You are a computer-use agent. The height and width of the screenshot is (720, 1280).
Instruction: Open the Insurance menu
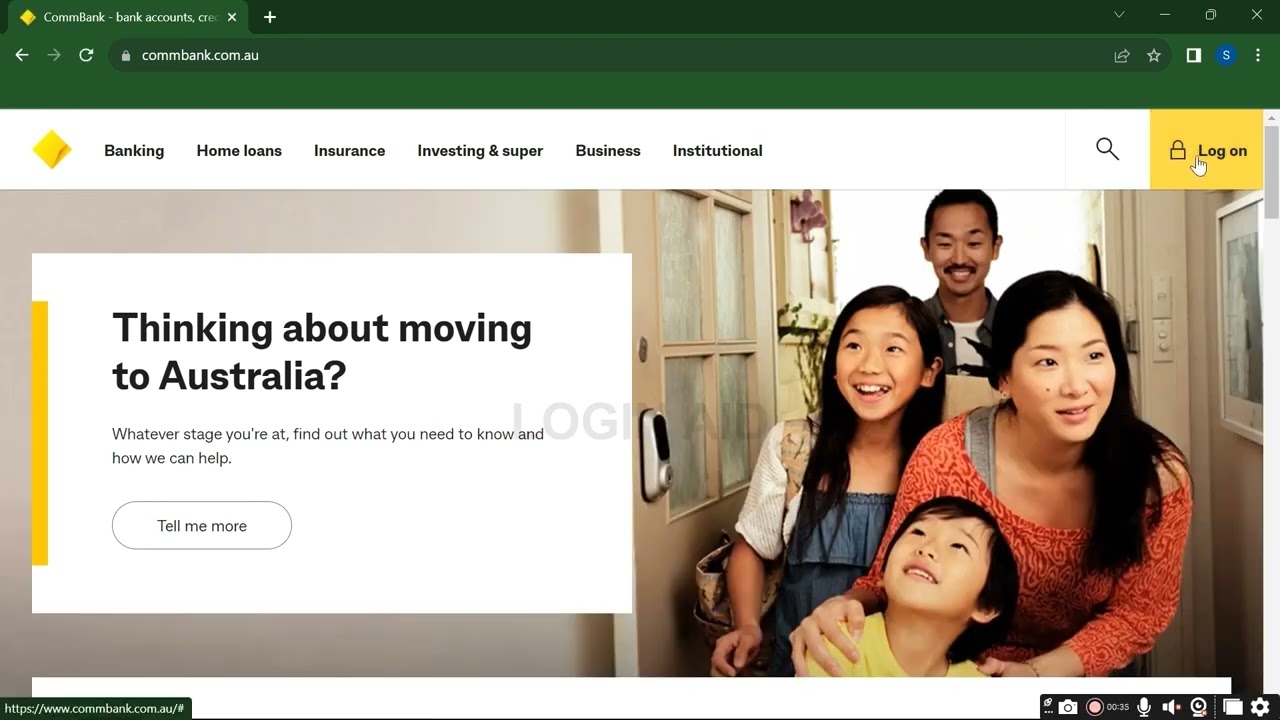pos(349,151)
